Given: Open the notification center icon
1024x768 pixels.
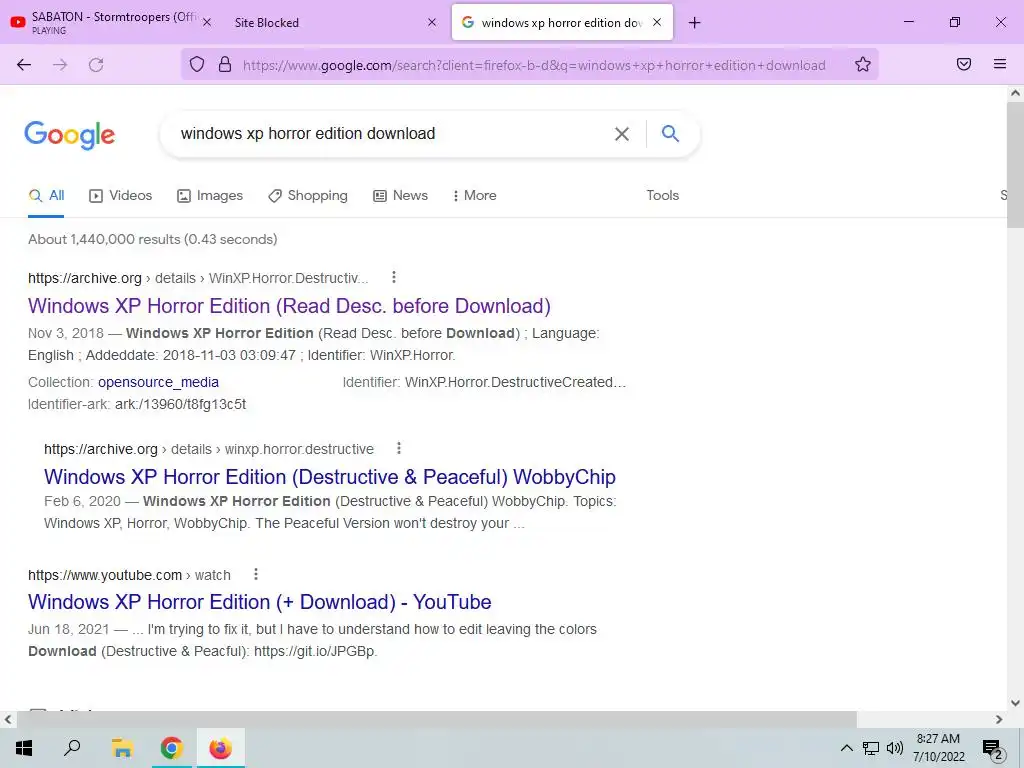Looking at the screenshot, I should (993, 748).
